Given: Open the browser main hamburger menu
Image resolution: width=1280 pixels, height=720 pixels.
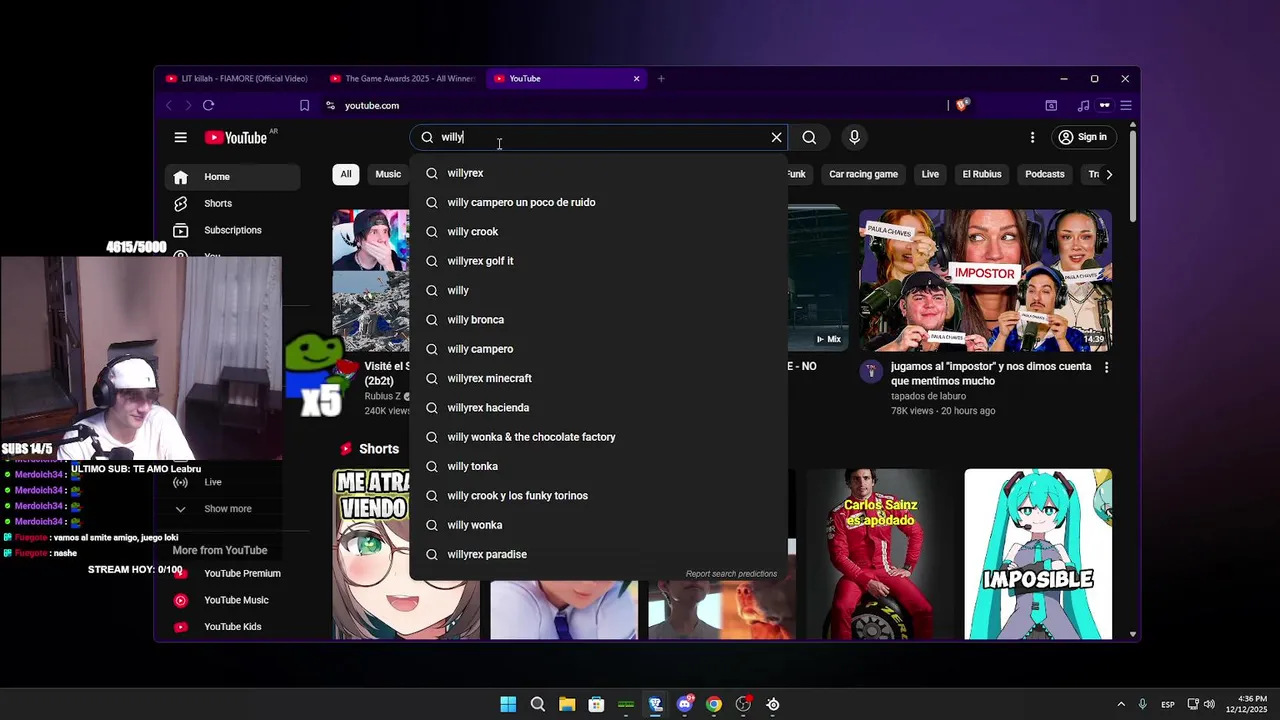Looking at the screenshot, I should pyautogui.click(x=1126, y=105).
